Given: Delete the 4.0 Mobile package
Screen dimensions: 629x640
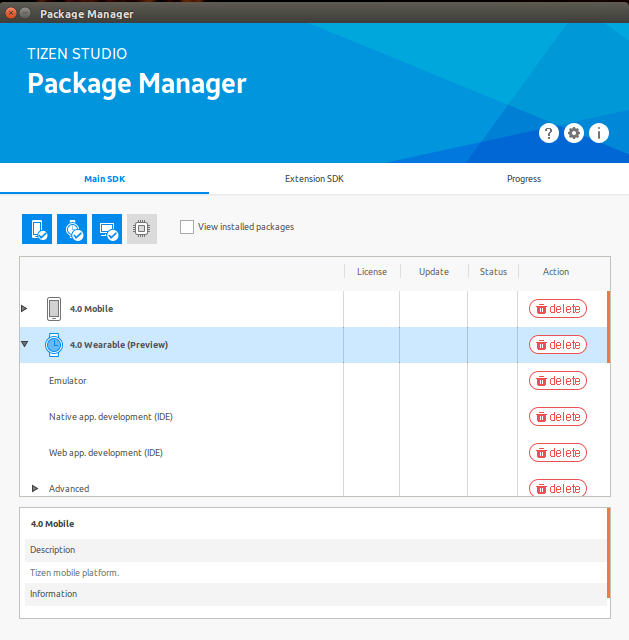Looking at the screenshot, I should click(x=558, y=309).
